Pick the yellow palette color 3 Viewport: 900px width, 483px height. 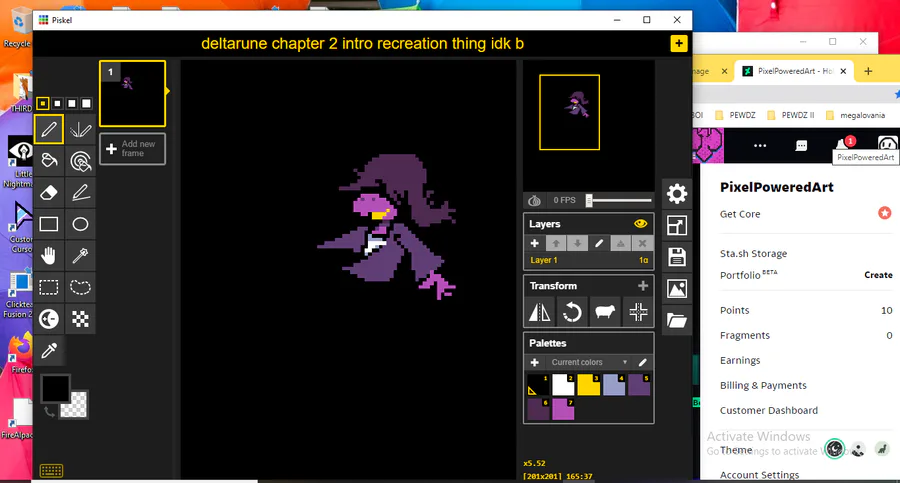click(x=588, y=385)
